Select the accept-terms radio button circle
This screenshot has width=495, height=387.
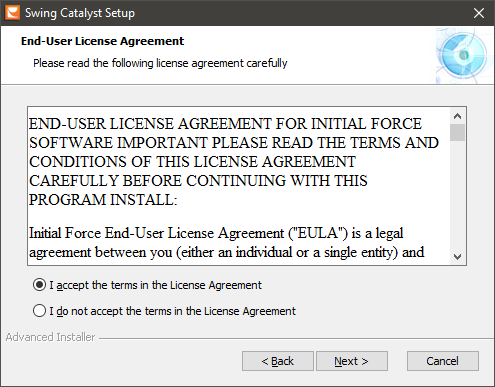point(39,285)
